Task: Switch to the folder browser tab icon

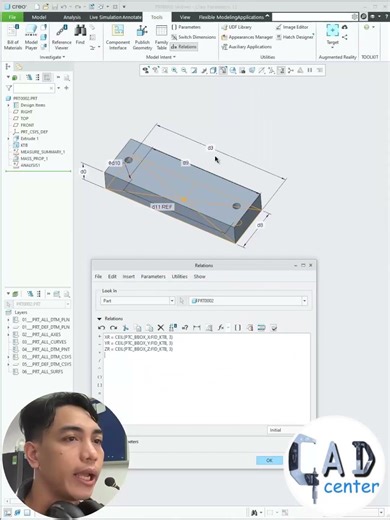Action: pos(19,67)
